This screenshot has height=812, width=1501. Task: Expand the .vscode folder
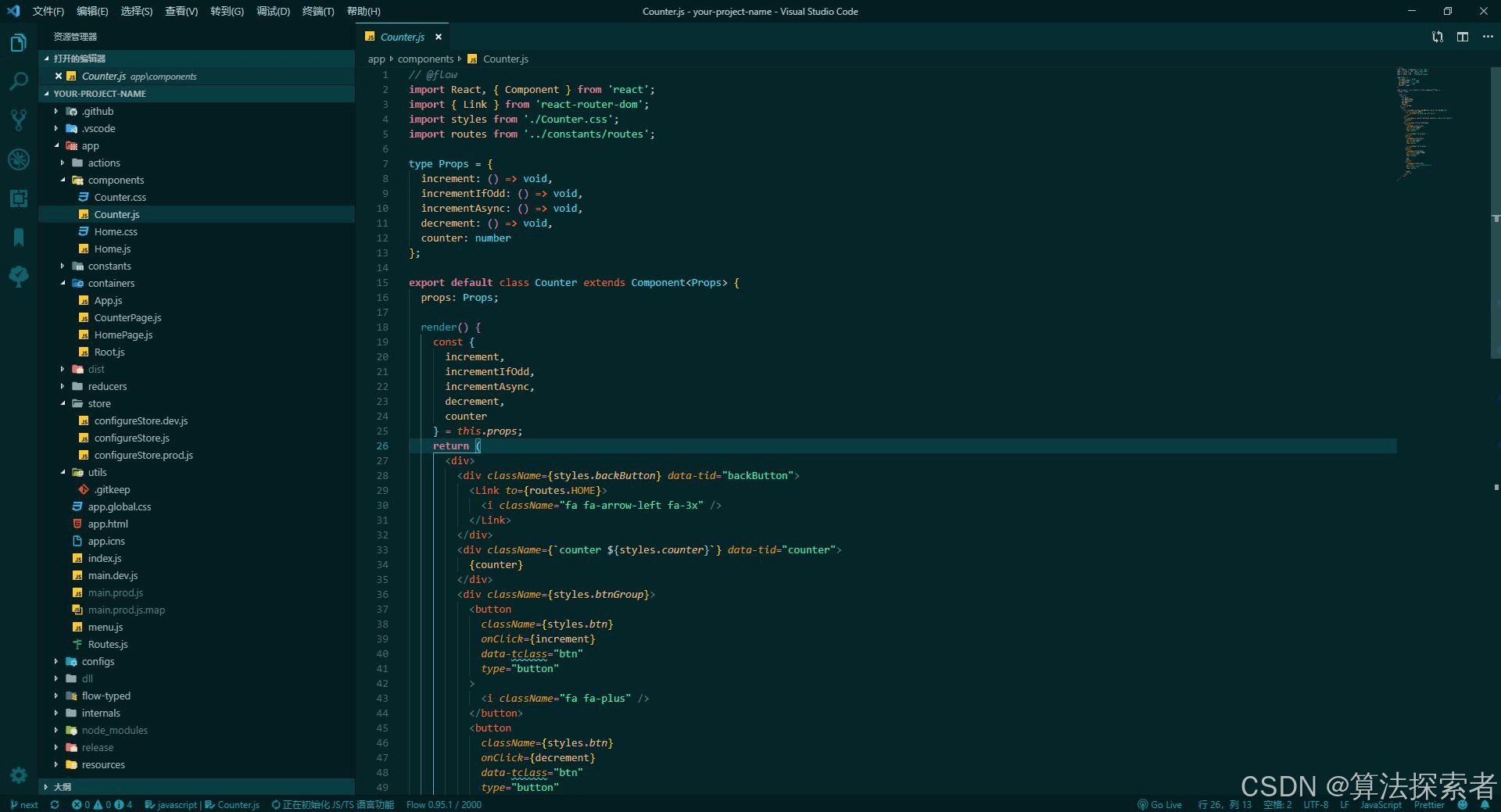click(x=196, y=128)
